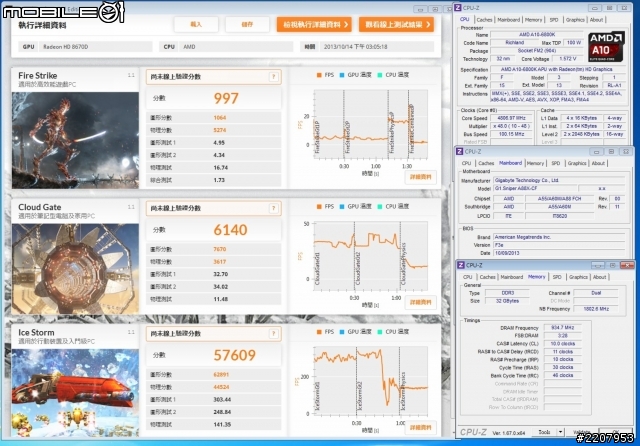This screenshot has width=640, height=446.
Task: Toggle GPU 溫度 legend in Cloud Gate graph
Action: click(356, 206)
